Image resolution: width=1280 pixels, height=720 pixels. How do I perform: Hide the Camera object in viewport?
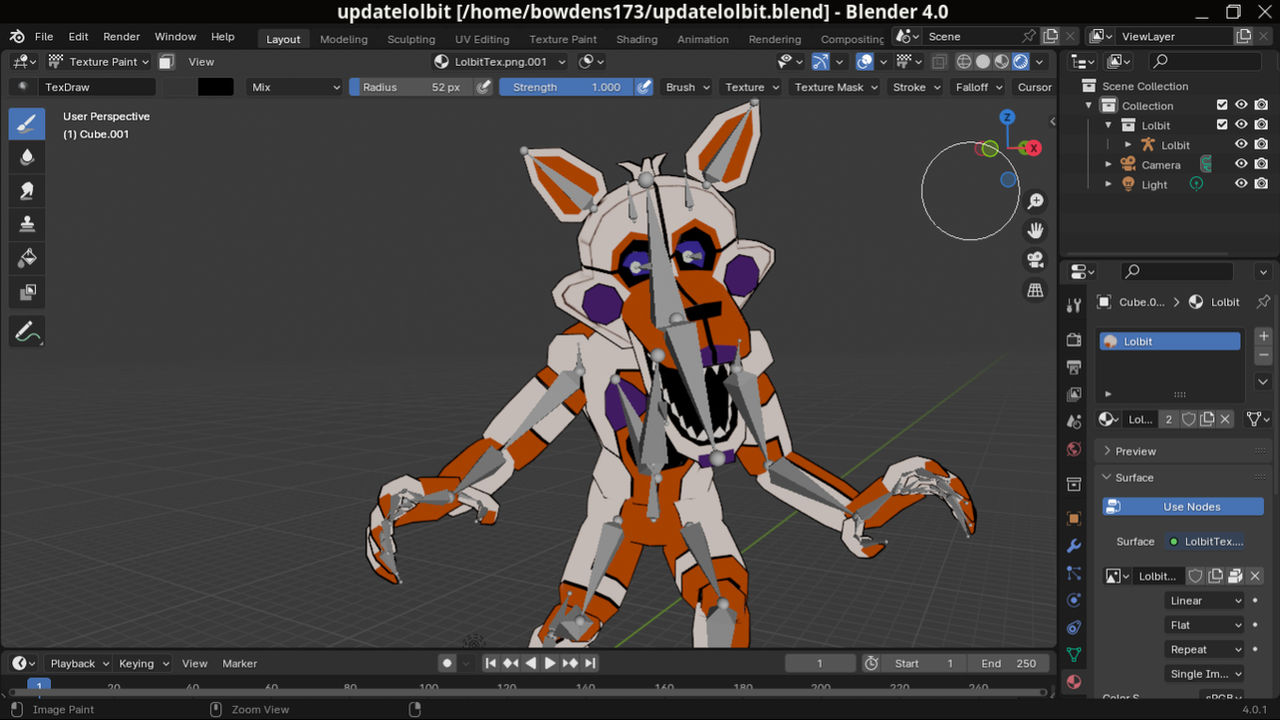(x=1241, y=164)
